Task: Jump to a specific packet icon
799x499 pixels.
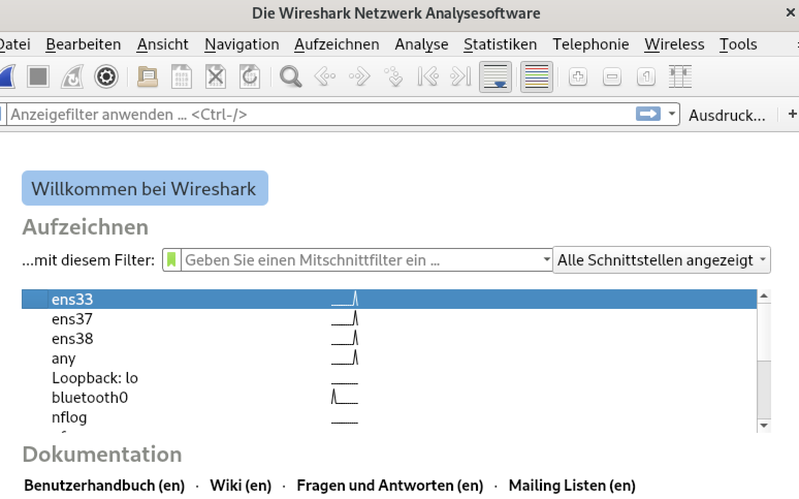Action: click(393, 77)
